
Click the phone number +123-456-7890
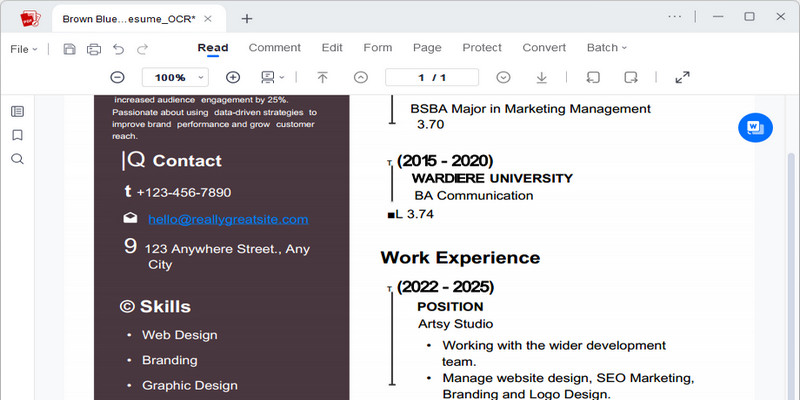pyautogui.click(x=184, y=193)
